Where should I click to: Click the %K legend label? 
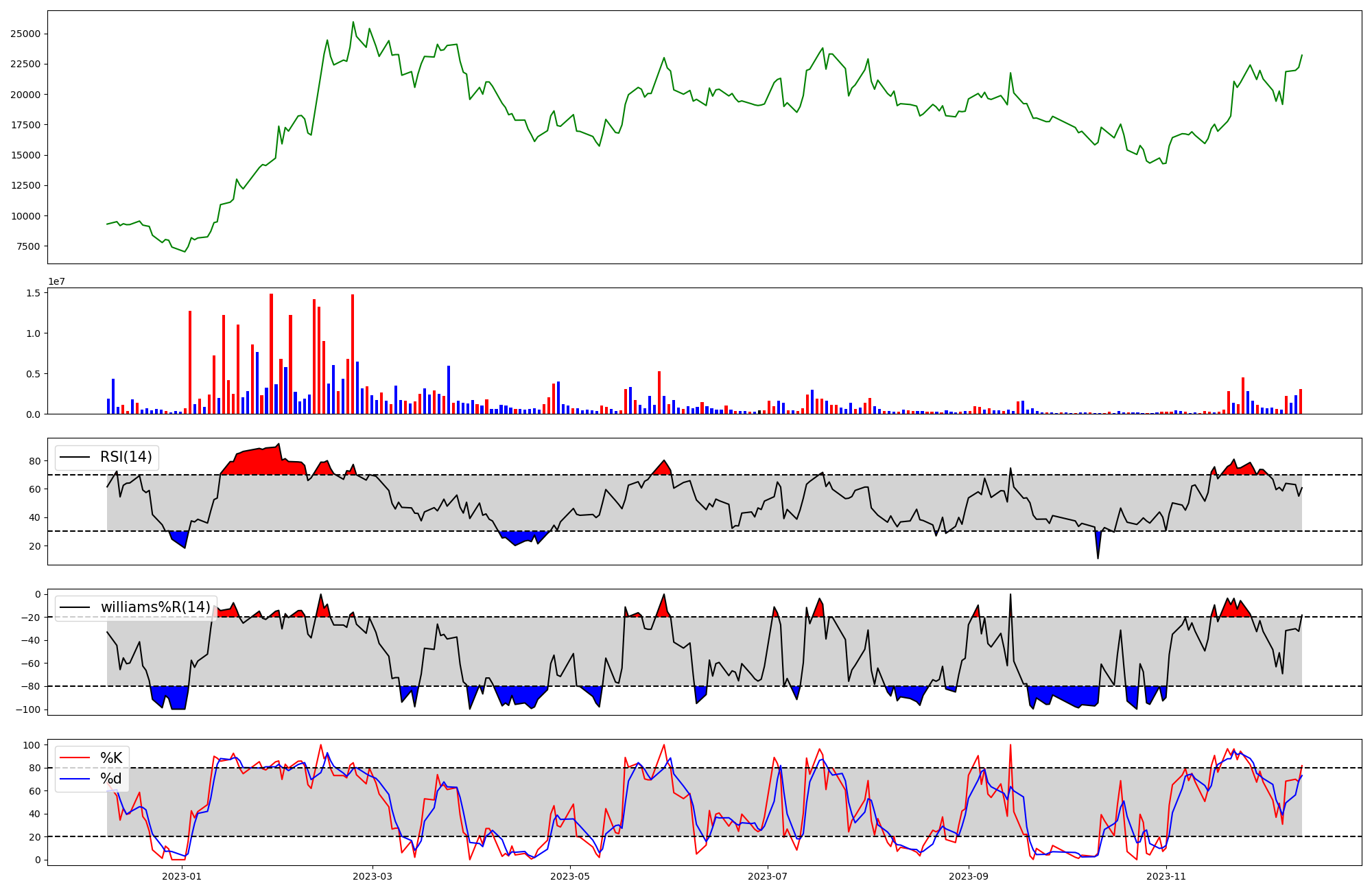pos(111,758)
